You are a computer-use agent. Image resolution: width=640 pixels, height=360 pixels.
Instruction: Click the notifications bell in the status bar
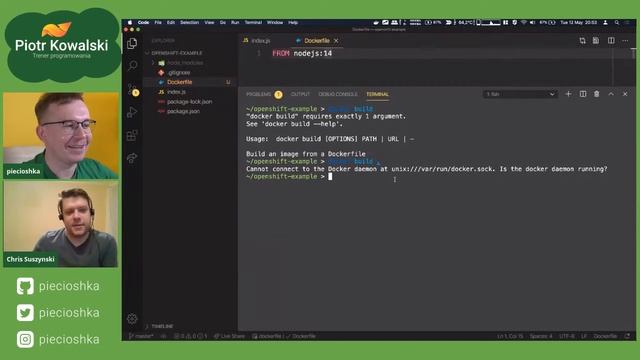[627, 336]
